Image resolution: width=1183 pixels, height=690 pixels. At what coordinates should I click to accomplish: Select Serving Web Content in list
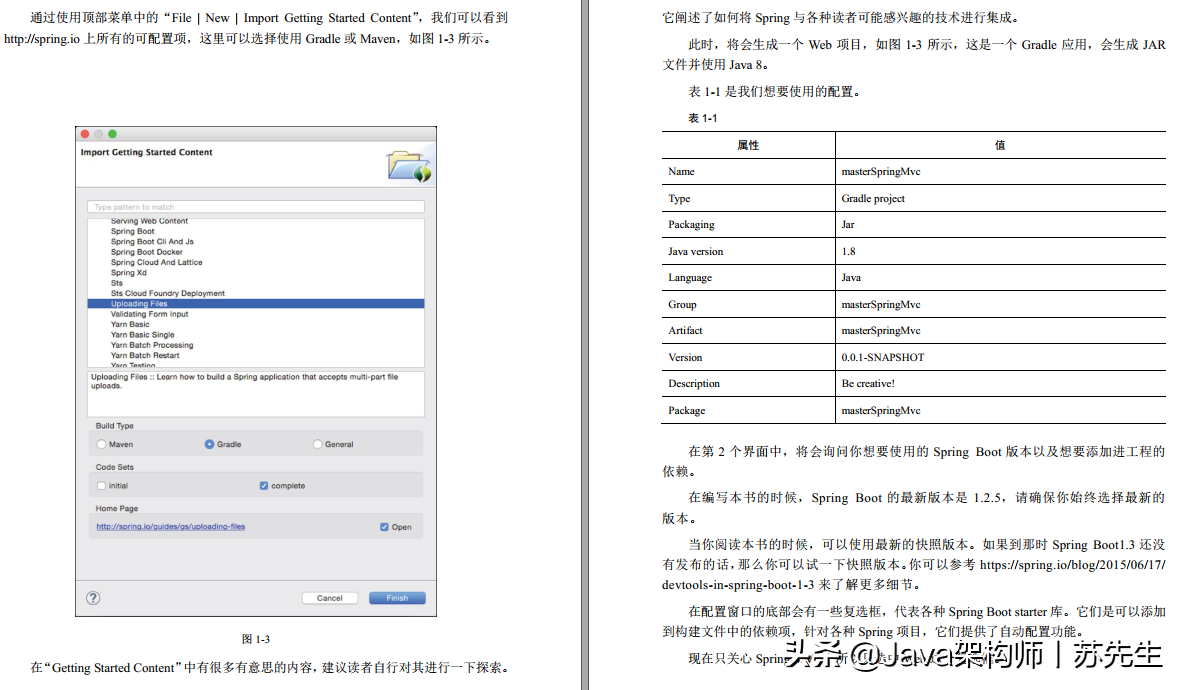pos(149,221)
